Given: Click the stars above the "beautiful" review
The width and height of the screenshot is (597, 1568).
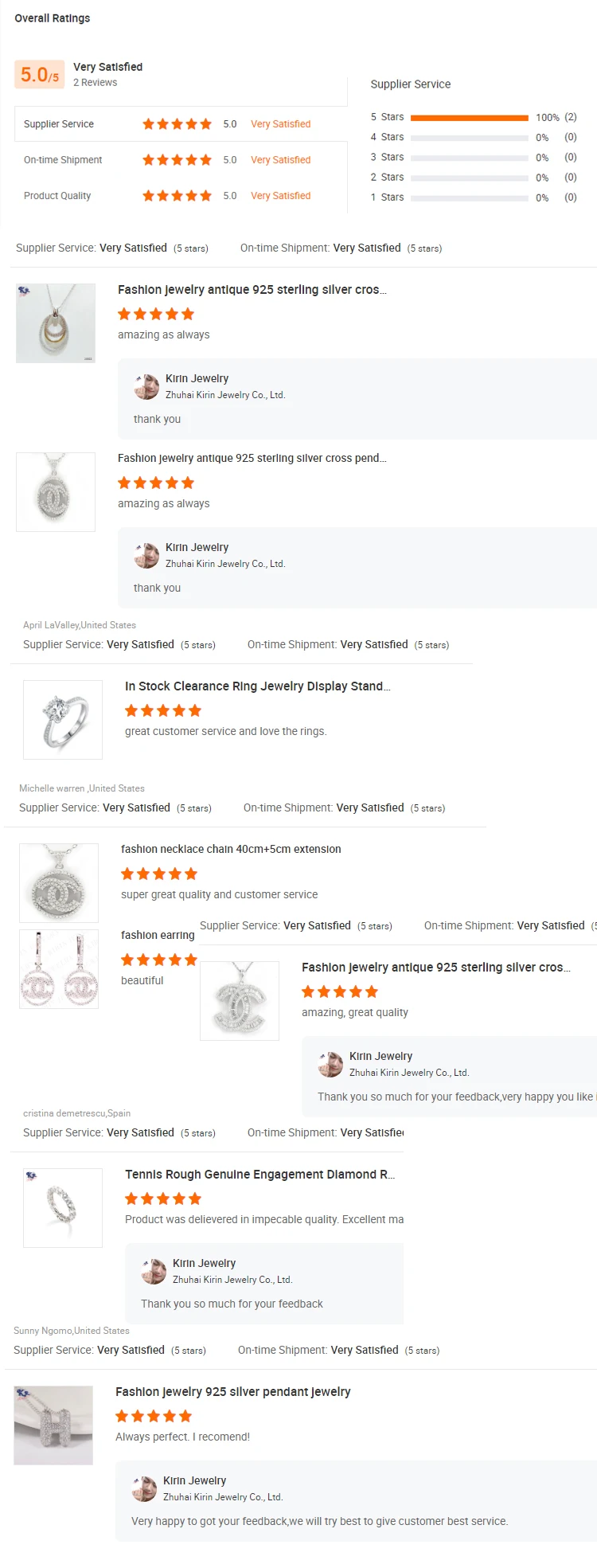Looking at the screenshot, I should [x=158, y=960].
